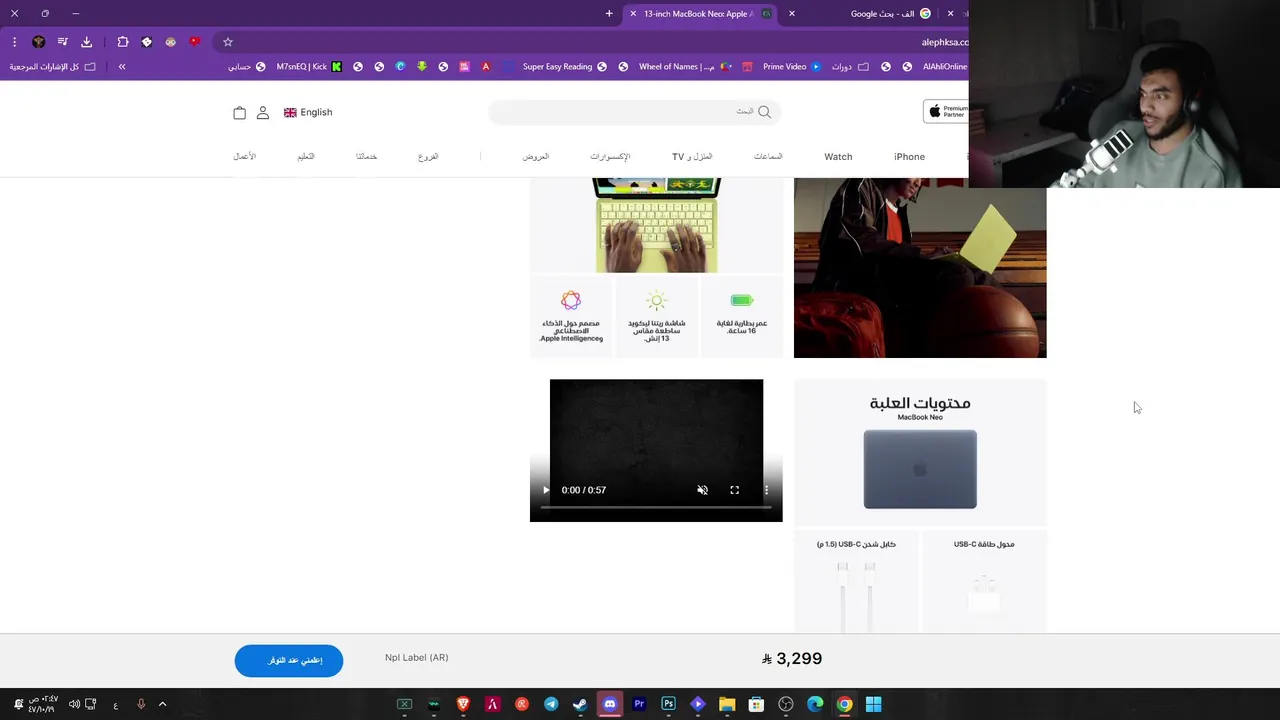Open the الأعمال menu item

(x=245, y=157)
